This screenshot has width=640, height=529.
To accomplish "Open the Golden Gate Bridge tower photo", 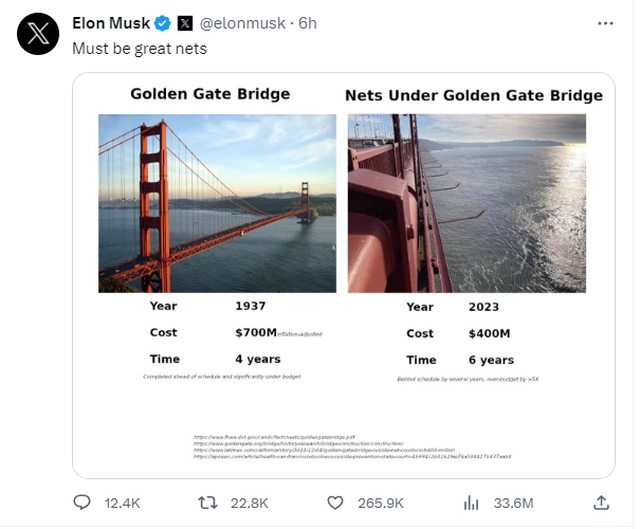I will [x=217, y=203].
